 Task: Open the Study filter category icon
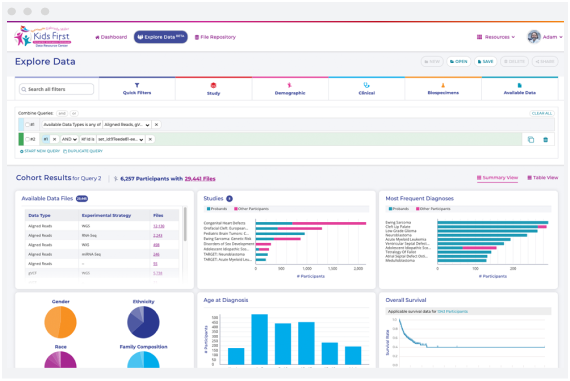213,85
